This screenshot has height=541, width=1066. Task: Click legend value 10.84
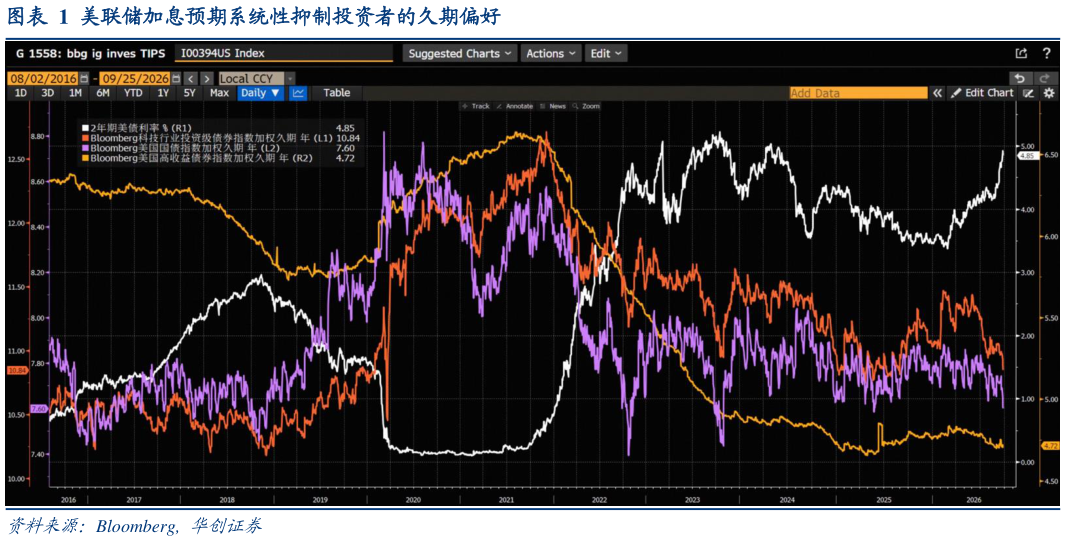[x=349, y=138]
